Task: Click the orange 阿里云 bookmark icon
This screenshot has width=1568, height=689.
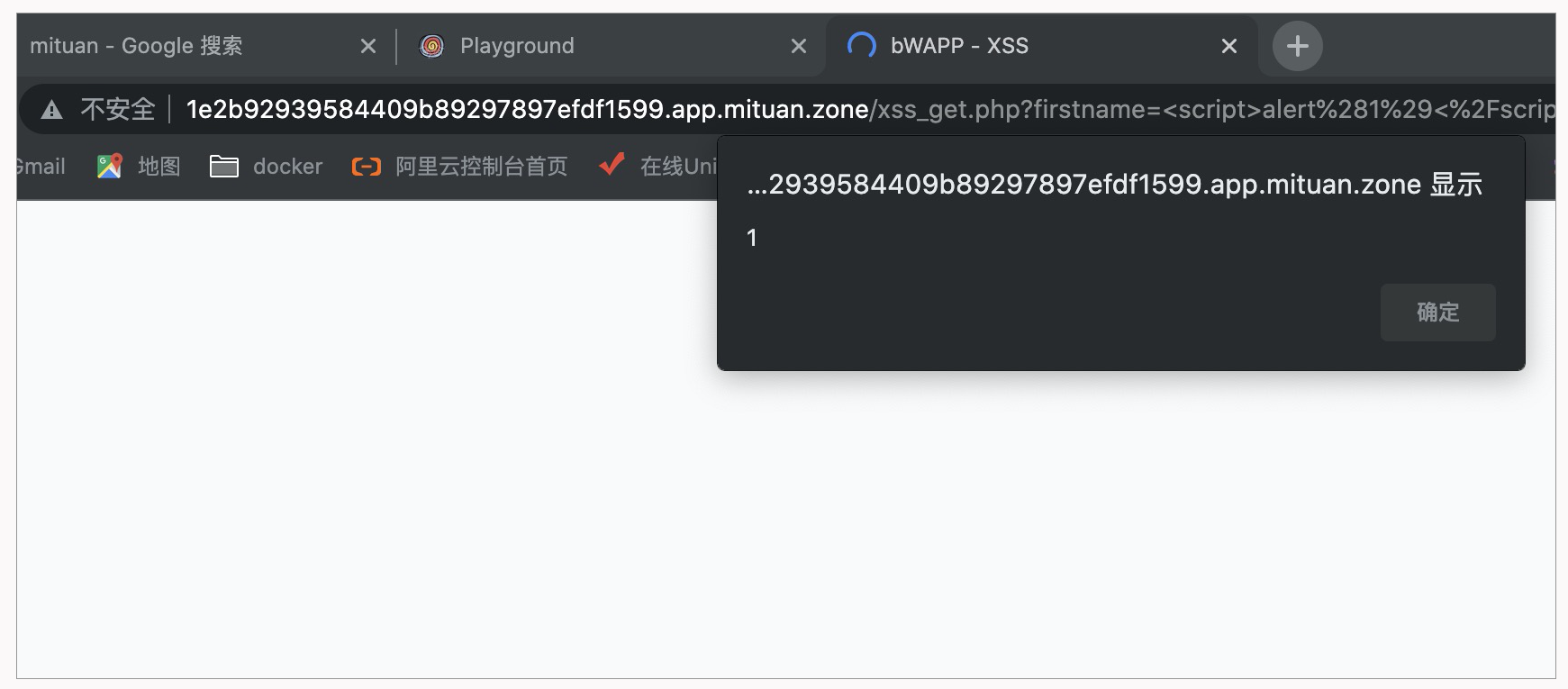Action: [x=366, y=167]
